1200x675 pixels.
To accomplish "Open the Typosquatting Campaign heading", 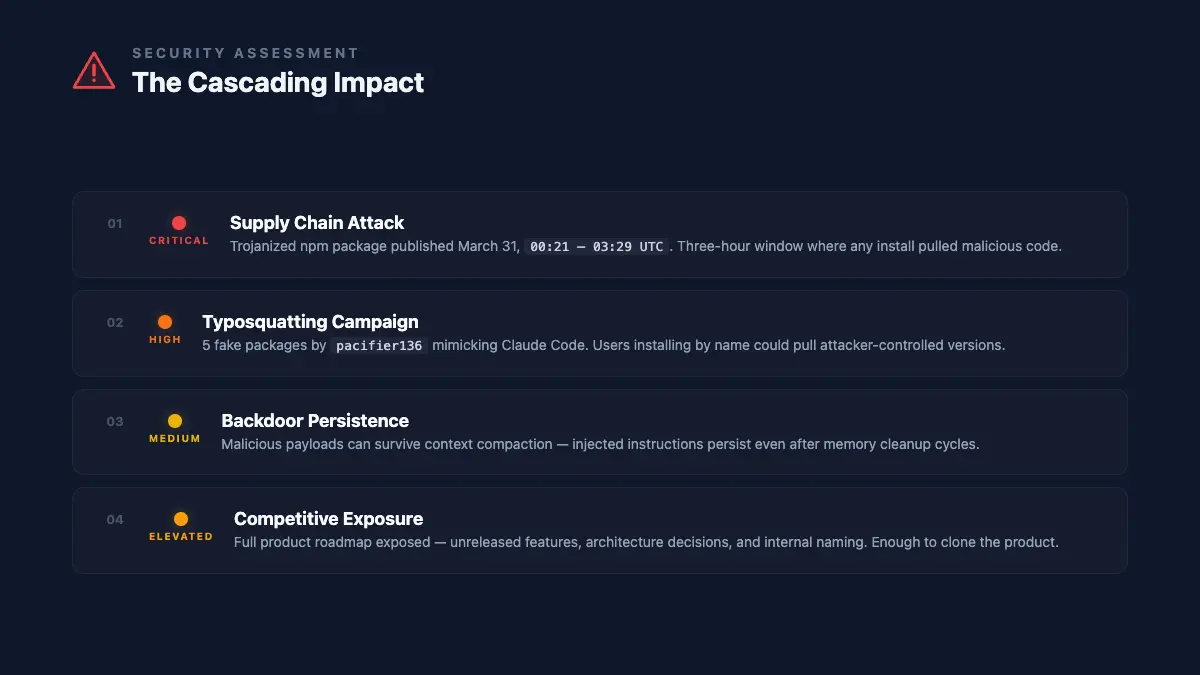I will [x=310, y=322].
